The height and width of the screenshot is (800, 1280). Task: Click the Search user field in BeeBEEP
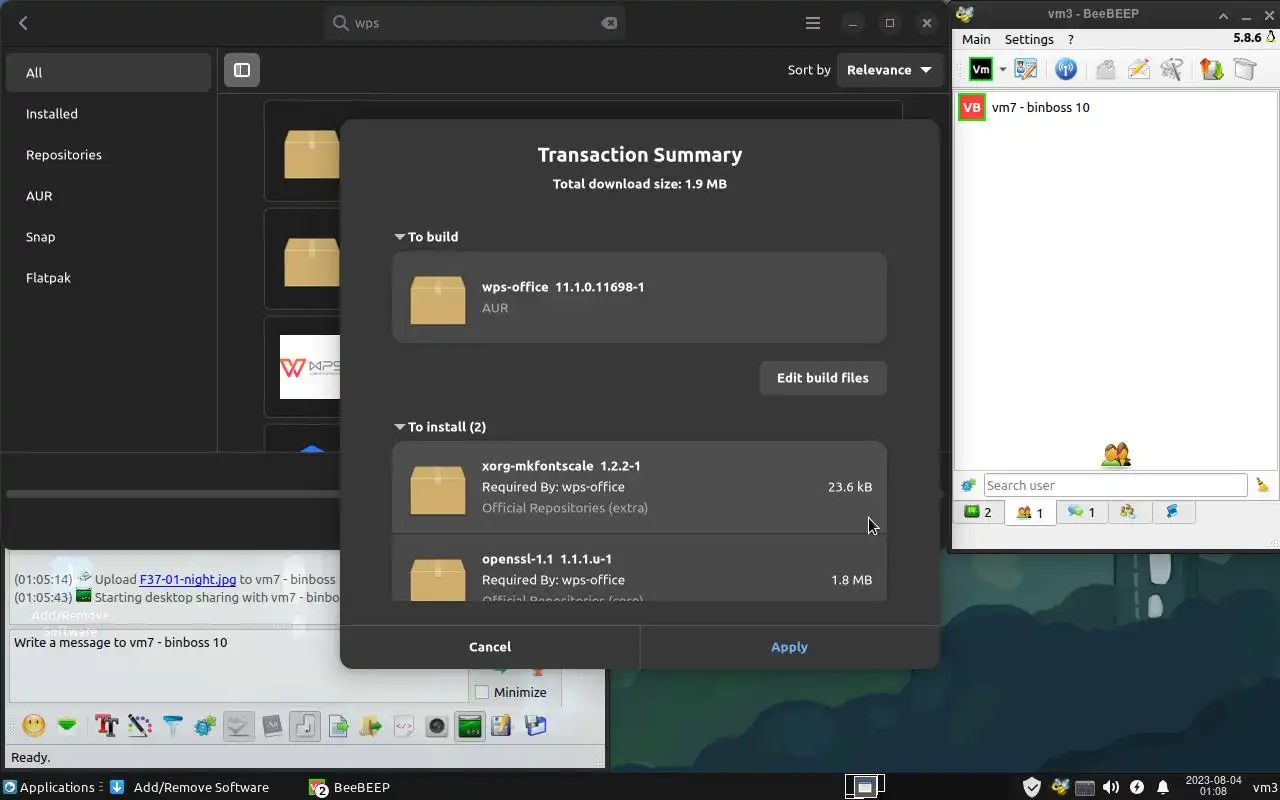click(x=1115, y=485)
